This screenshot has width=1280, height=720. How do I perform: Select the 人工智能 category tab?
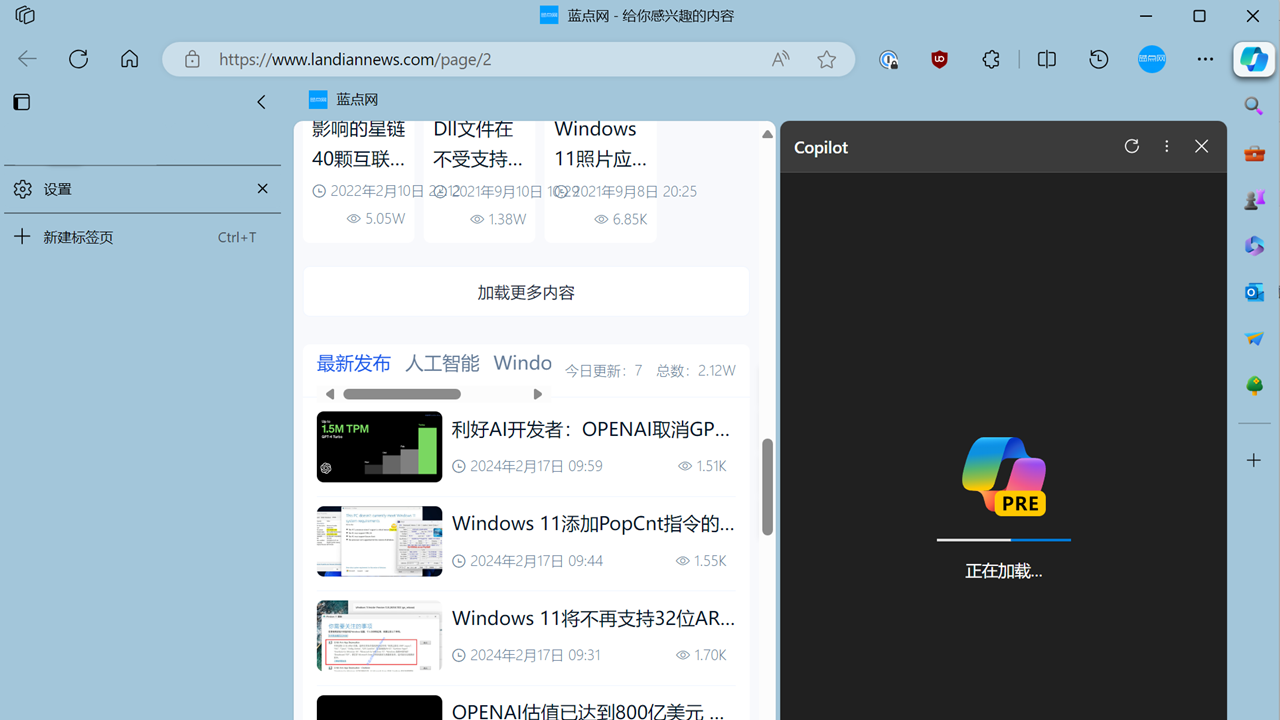(442, 363)
